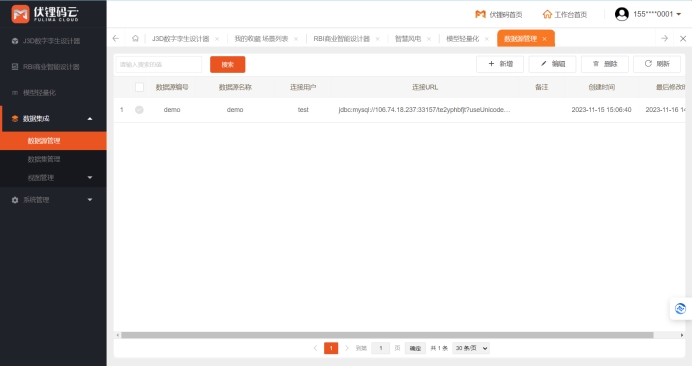Click the close-all tabs X icon
The width and height of the screenshot is (692, 367).
[x=683, y=38]
